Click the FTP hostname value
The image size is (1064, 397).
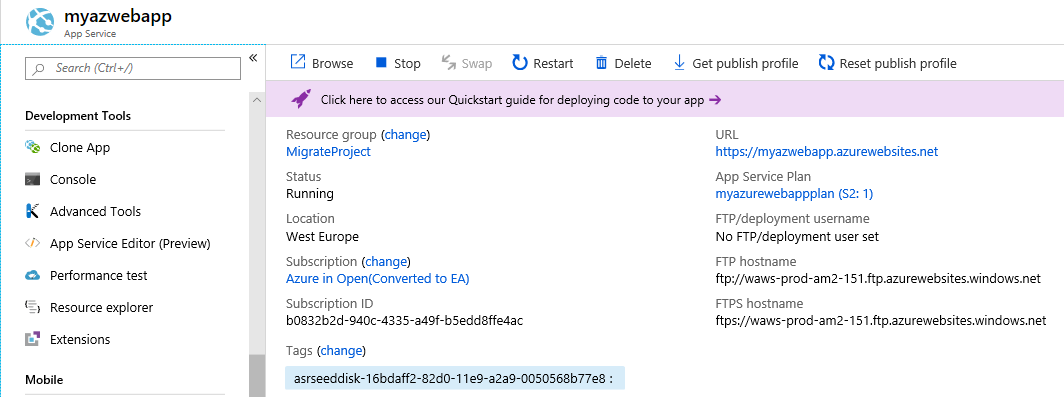point(878,278)
